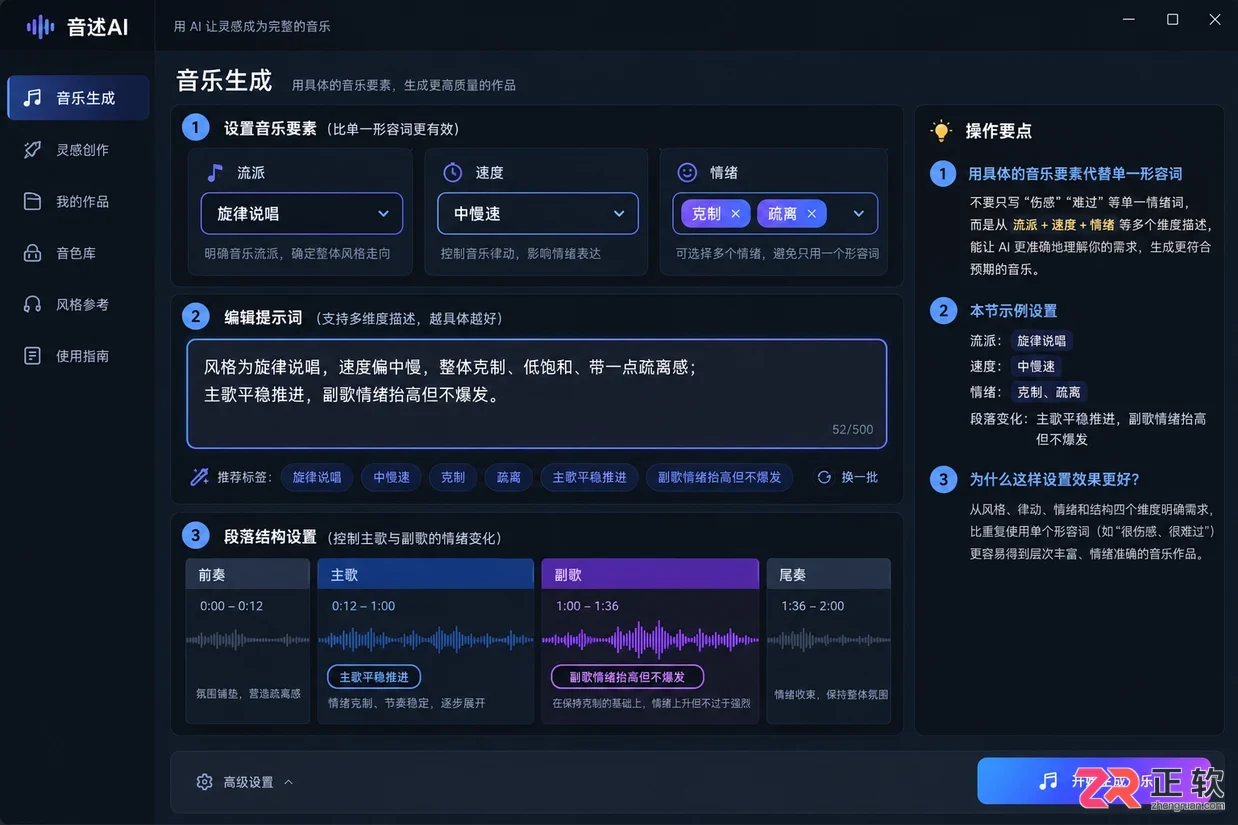The height and width of the screenshot is (825, 1238).
Task: Open 音色库 in the sidebar
Action: [78, 253]
